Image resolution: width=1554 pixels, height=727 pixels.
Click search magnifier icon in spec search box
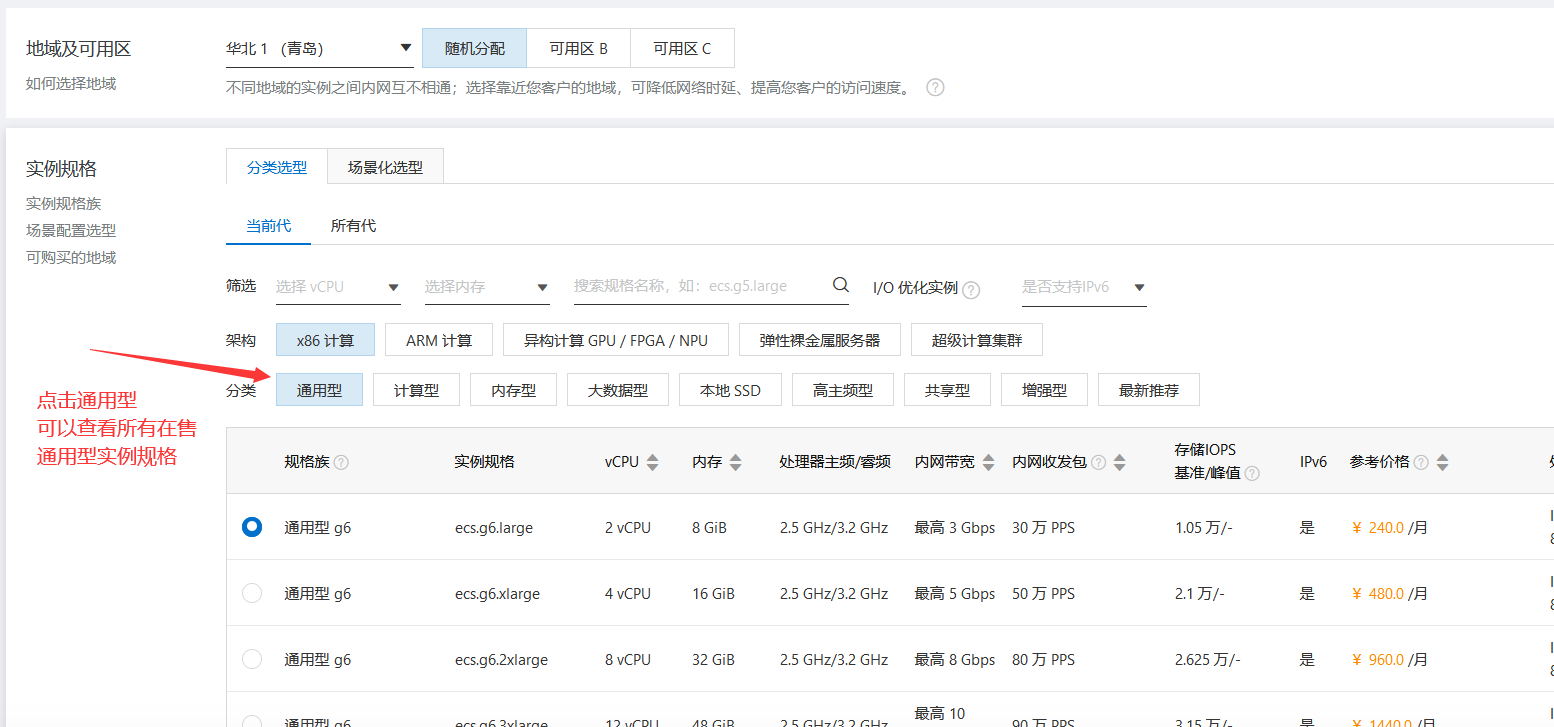point(840,285)
